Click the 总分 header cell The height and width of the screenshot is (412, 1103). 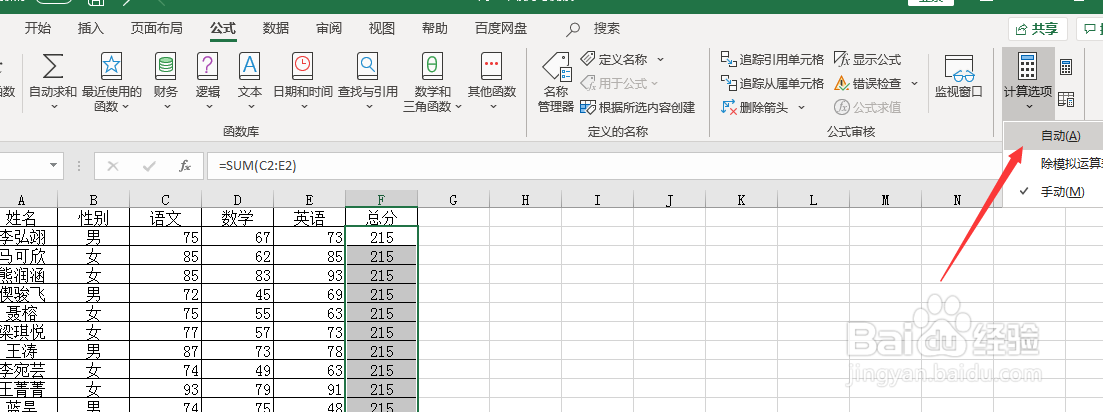pyautogui.click(x=382, y=217)
